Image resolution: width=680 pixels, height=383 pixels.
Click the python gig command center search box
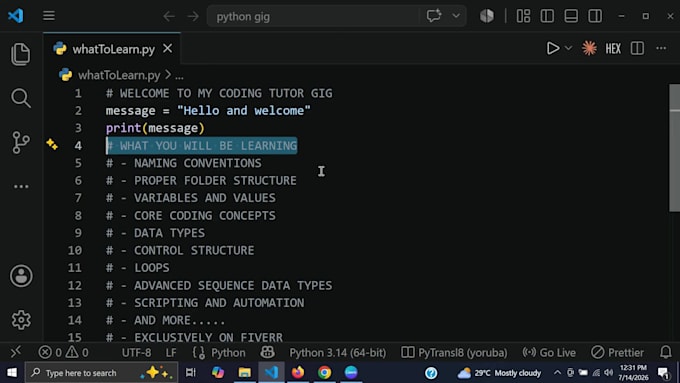[x=312, y=16]
